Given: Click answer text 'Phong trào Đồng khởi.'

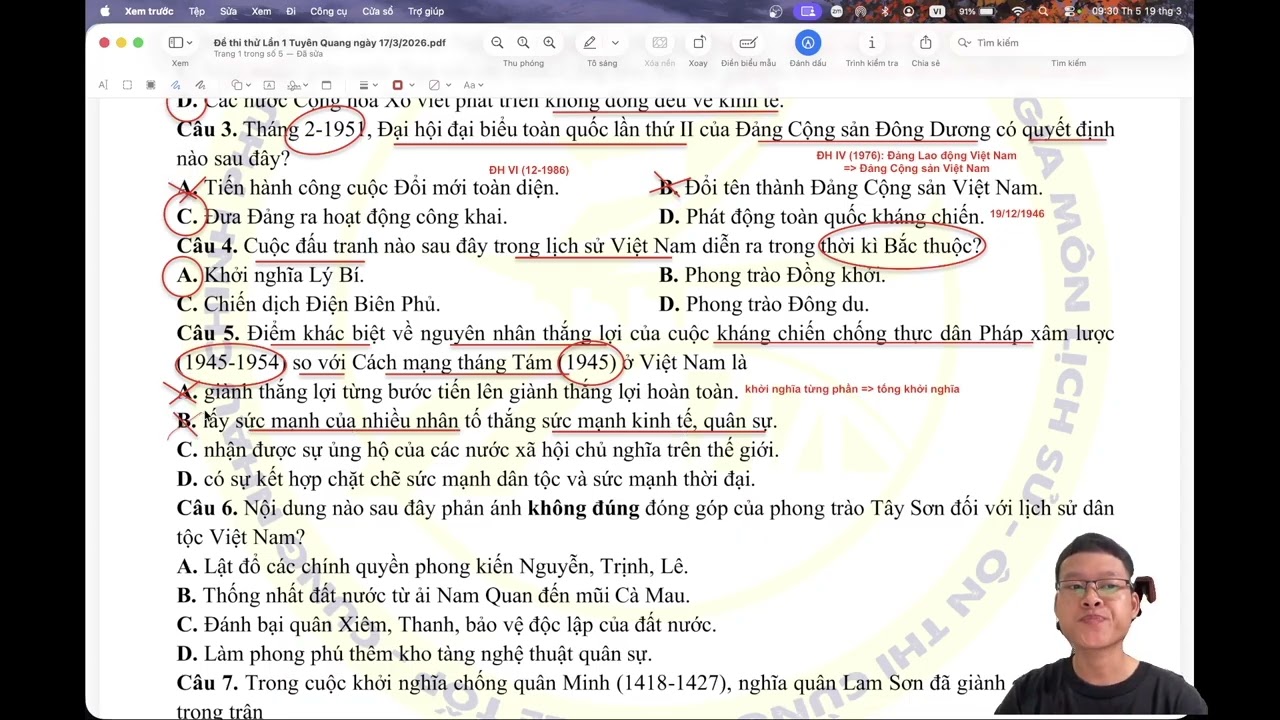Looking at the screenshot, I should (785, 275).
